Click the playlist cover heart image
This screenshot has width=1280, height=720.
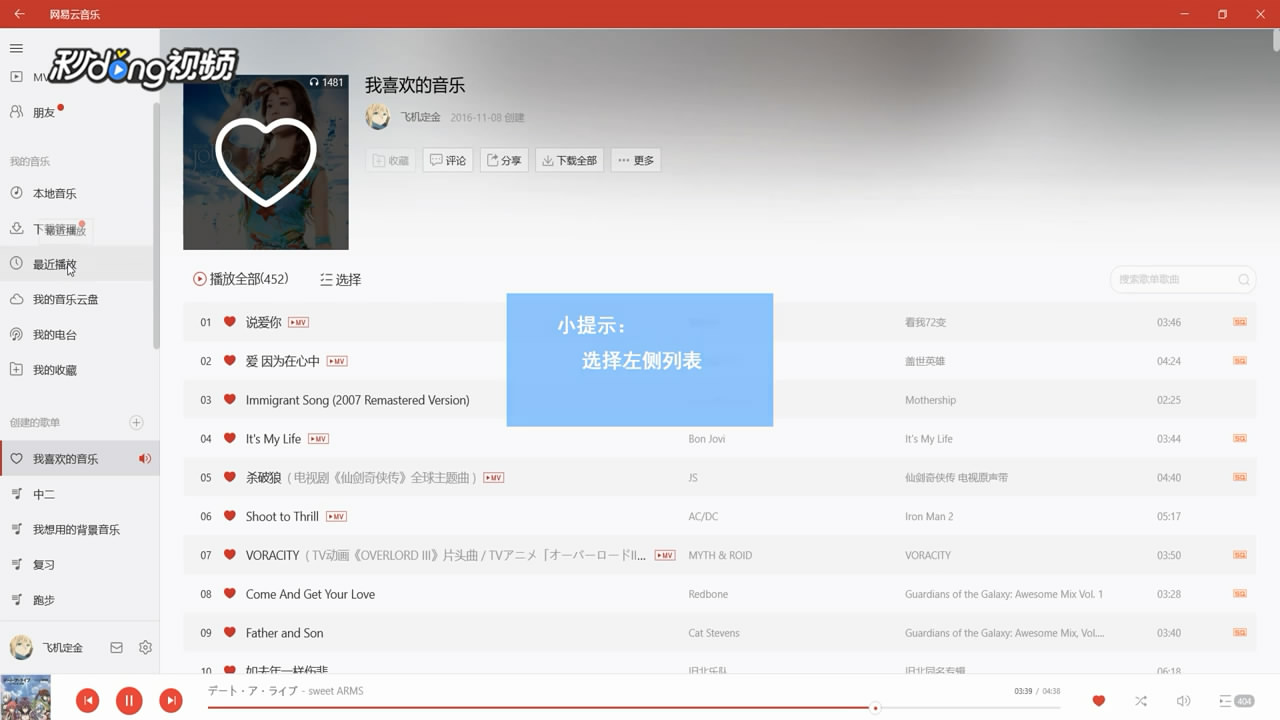click(266, 162)
